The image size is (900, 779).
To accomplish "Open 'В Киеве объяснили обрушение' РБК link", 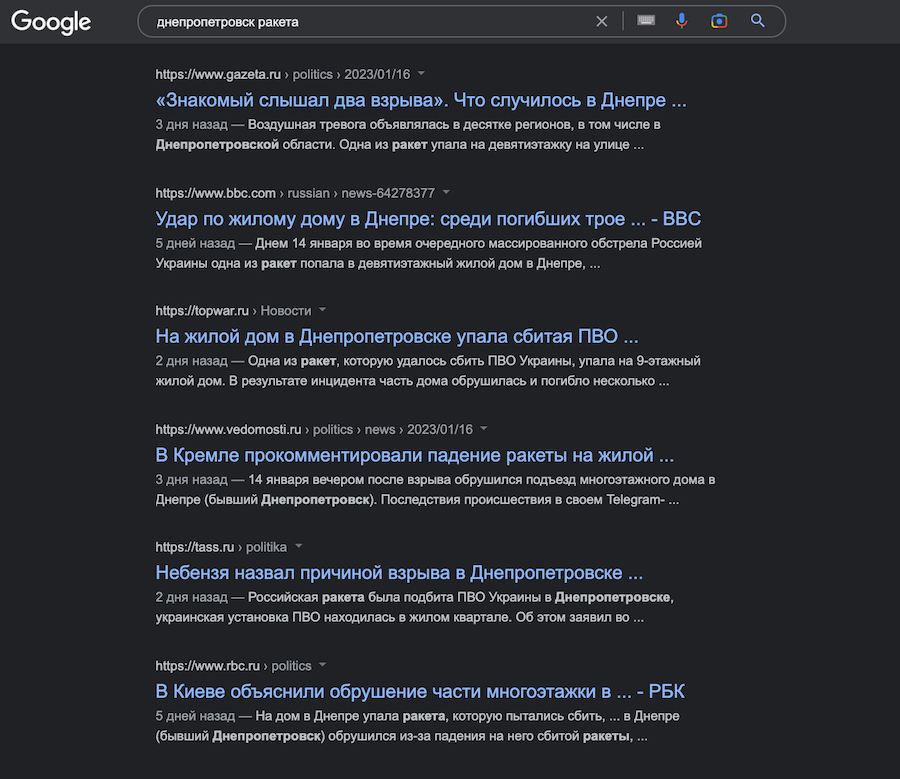I will (420, 691).
